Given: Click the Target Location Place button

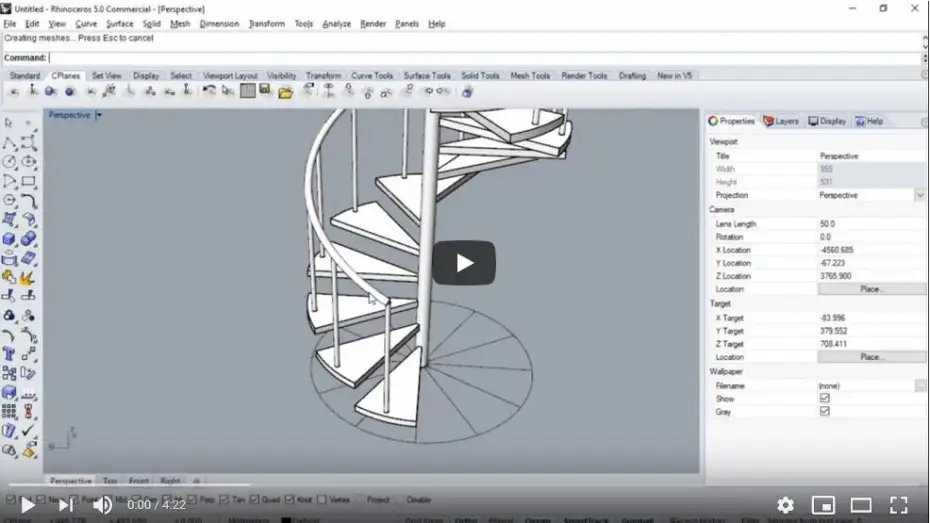Looking at the screenshot, I should (x=871, y=357).
